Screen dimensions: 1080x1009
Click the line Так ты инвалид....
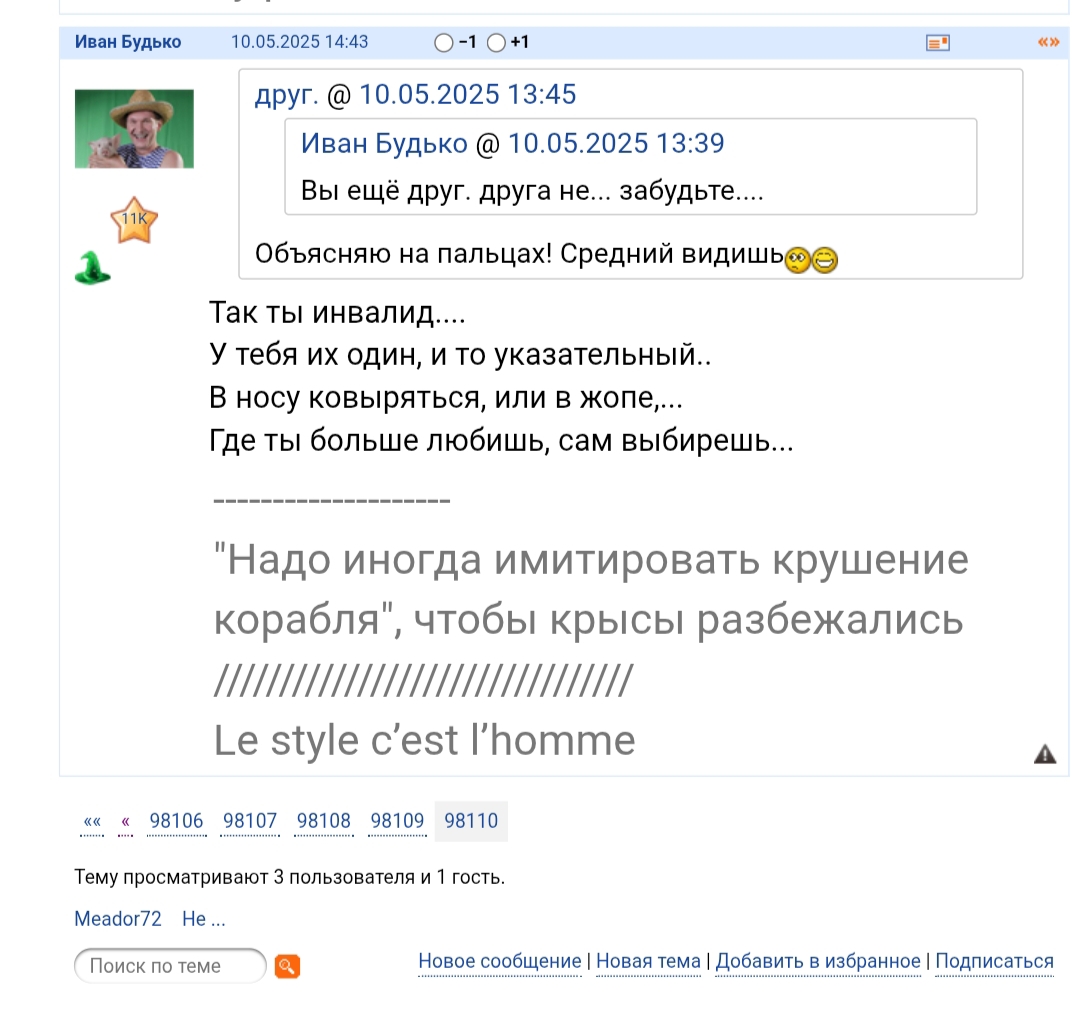click(338, 313)
